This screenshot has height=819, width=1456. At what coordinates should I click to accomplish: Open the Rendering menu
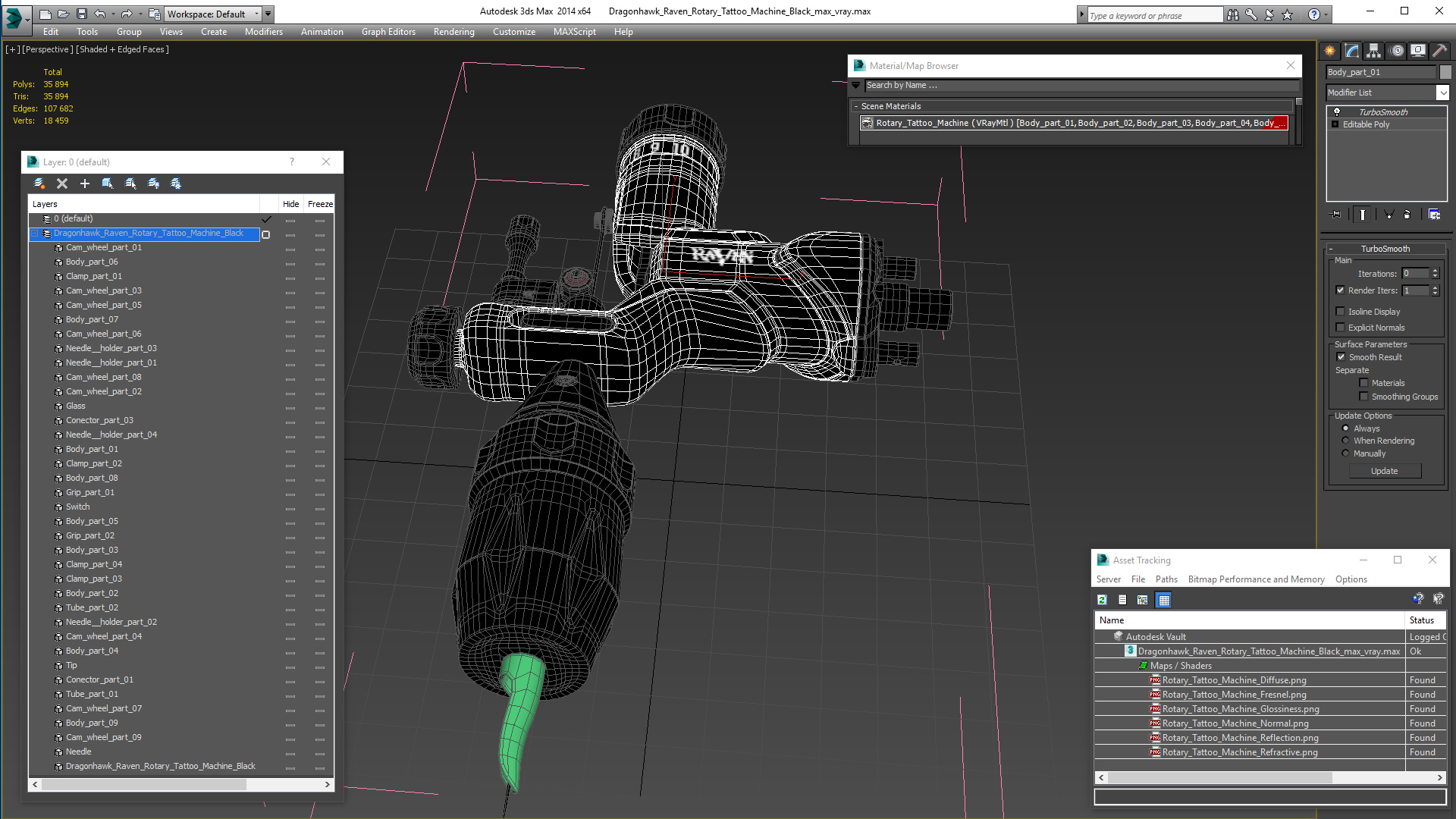(x=453, y=32)
